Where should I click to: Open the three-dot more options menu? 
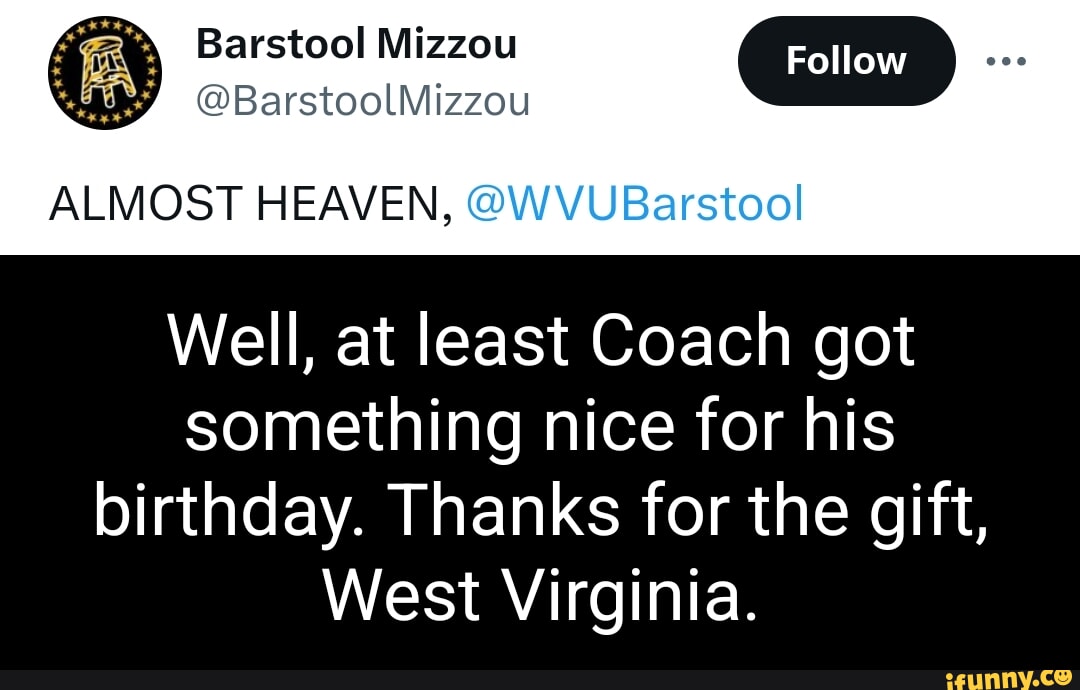point(1005,60)
